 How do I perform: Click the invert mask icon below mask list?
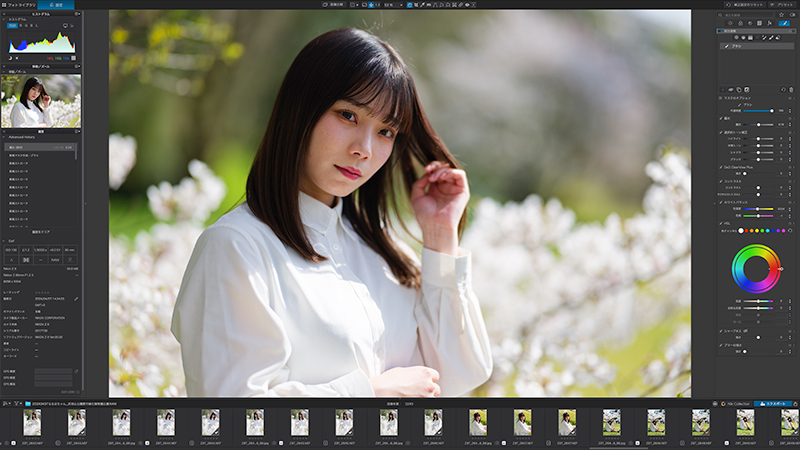coord(746,89)
